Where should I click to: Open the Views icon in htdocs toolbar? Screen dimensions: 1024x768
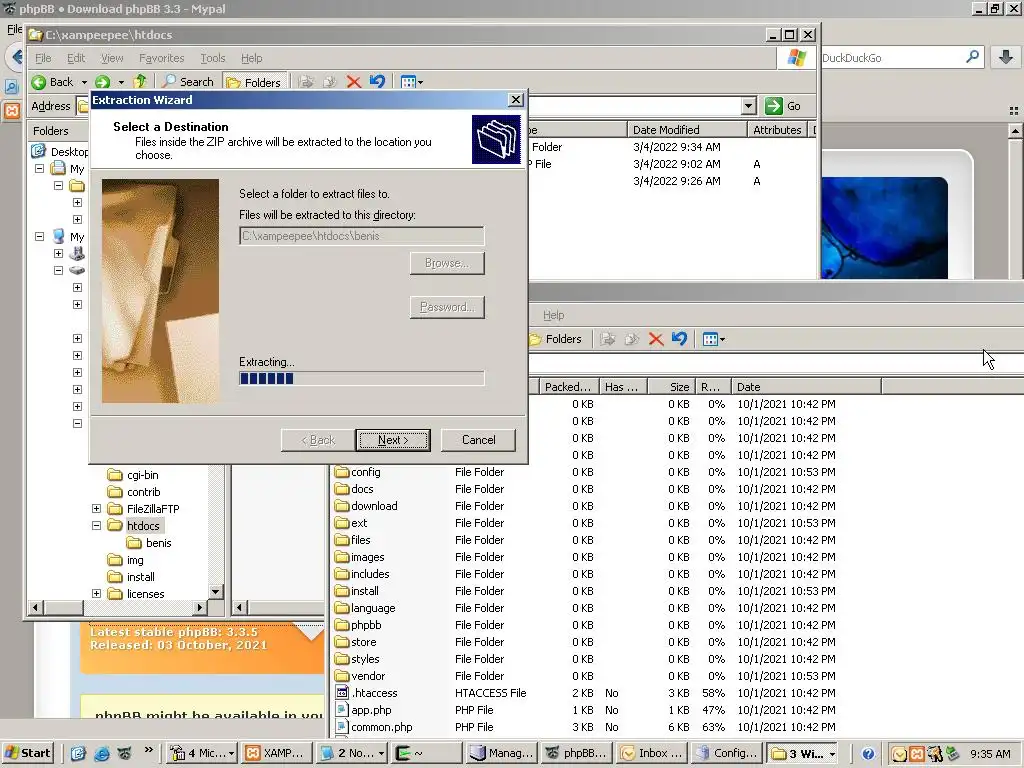(408, 82)
